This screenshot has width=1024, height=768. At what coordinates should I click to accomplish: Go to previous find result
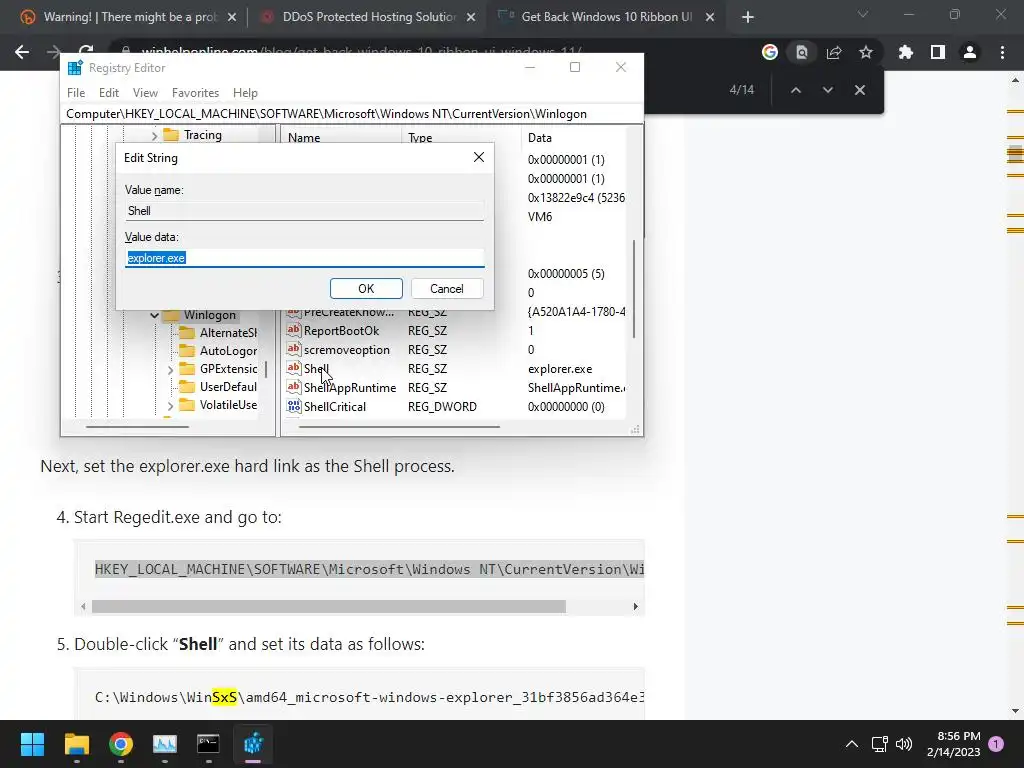click(x=795, y=90)
